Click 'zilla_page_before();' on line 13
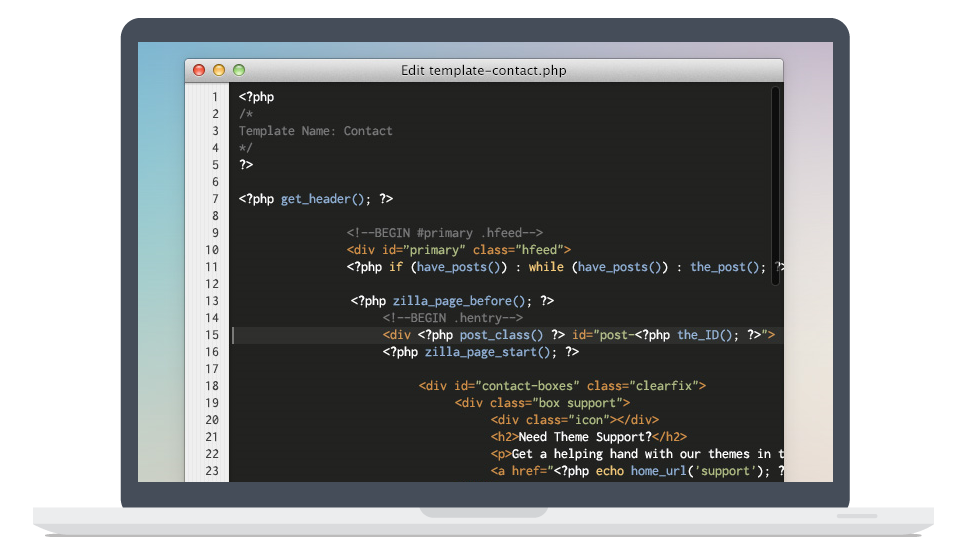Screen dimensions: 962x550 point(462,301)
